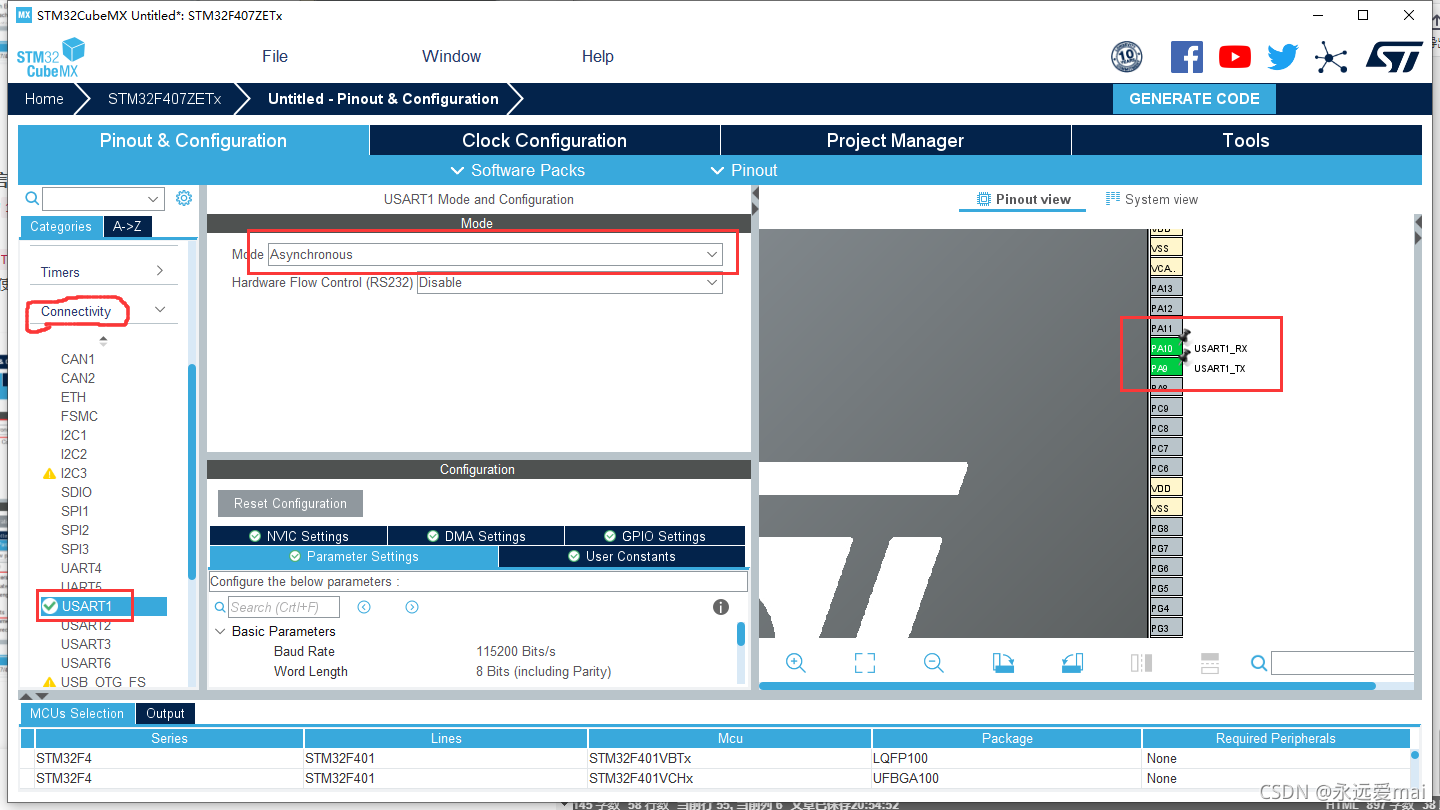Screen dimensions: 1440x810
Task: Rotate the chip clockwise icon
Action: pos(1003,663)
